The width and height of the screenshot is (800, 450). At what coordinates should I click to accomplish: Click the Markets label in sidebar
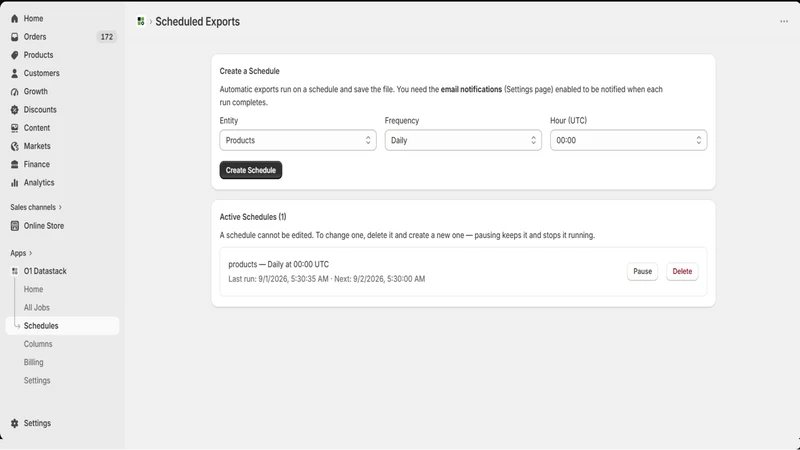pyautogui.click(x=37, y=146)
